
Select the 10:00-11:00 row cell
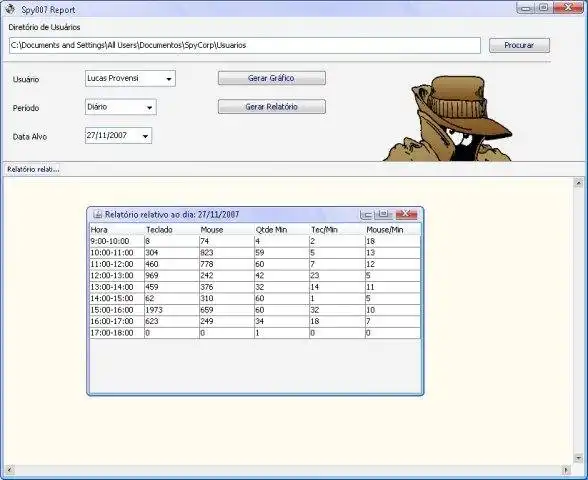click(117, 253)
